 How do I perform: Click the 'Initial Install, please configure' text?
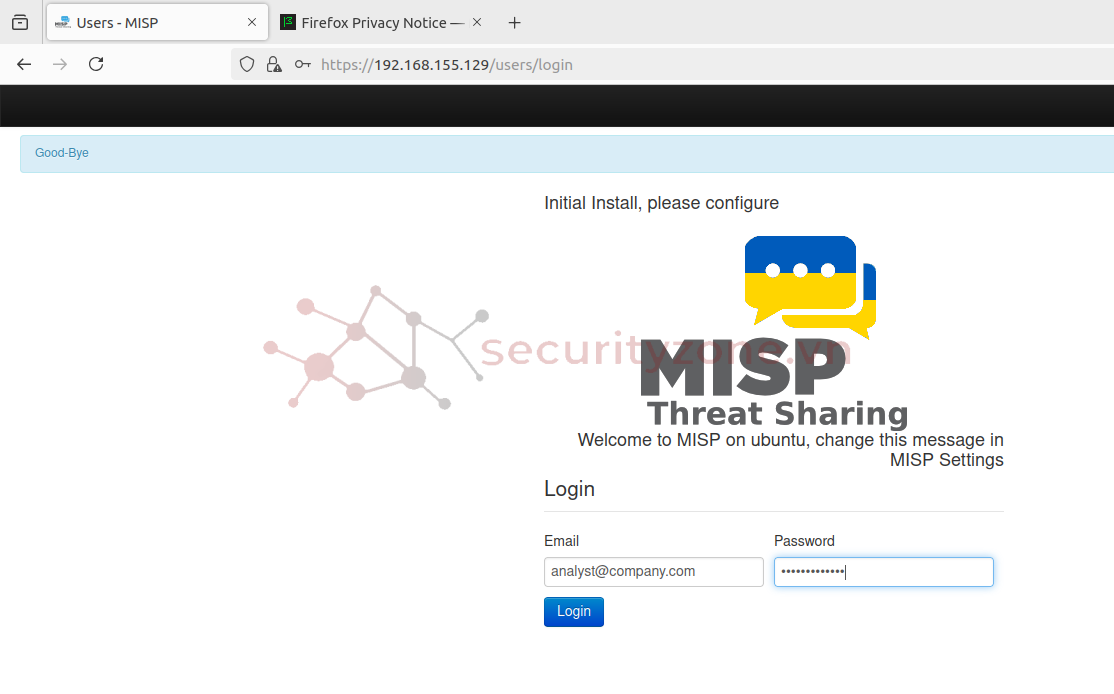[661, 203]
